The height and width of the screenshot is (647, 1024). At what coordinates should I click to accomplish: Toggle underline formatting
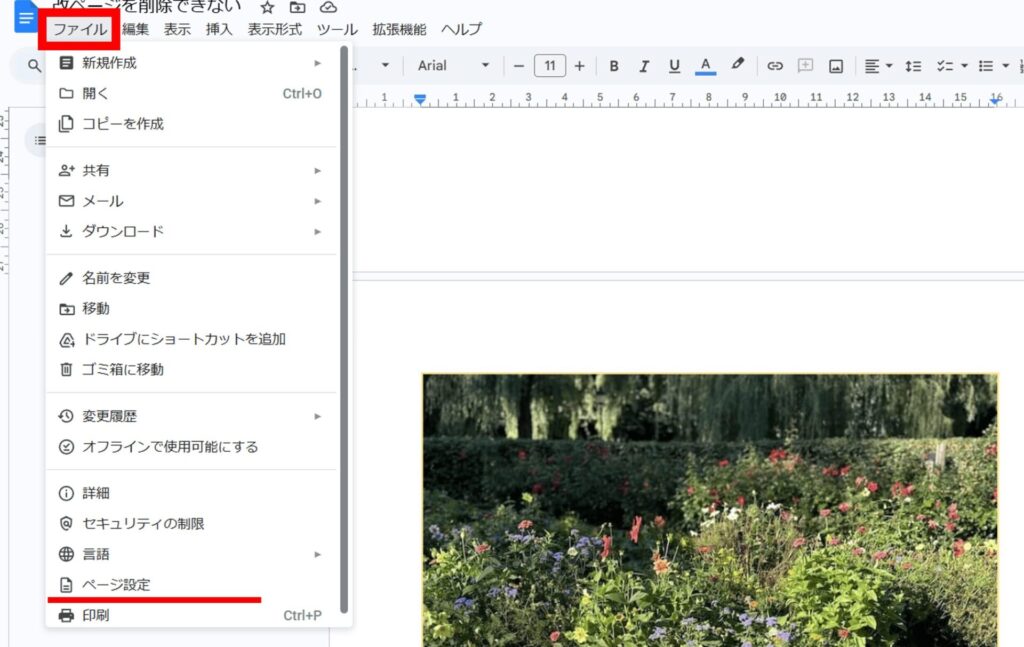[674, 66]
